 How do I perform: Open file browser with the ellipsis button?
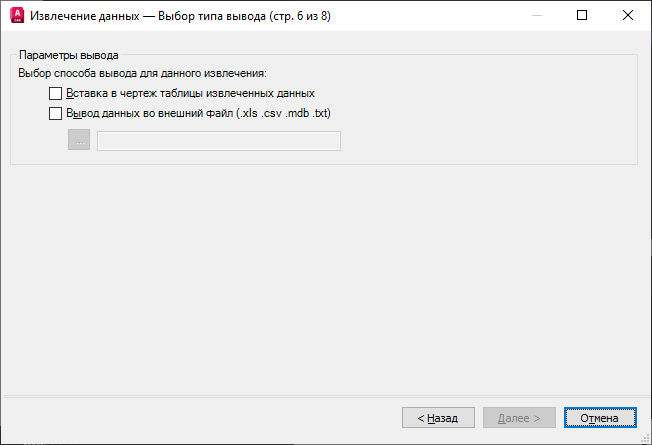79,140
